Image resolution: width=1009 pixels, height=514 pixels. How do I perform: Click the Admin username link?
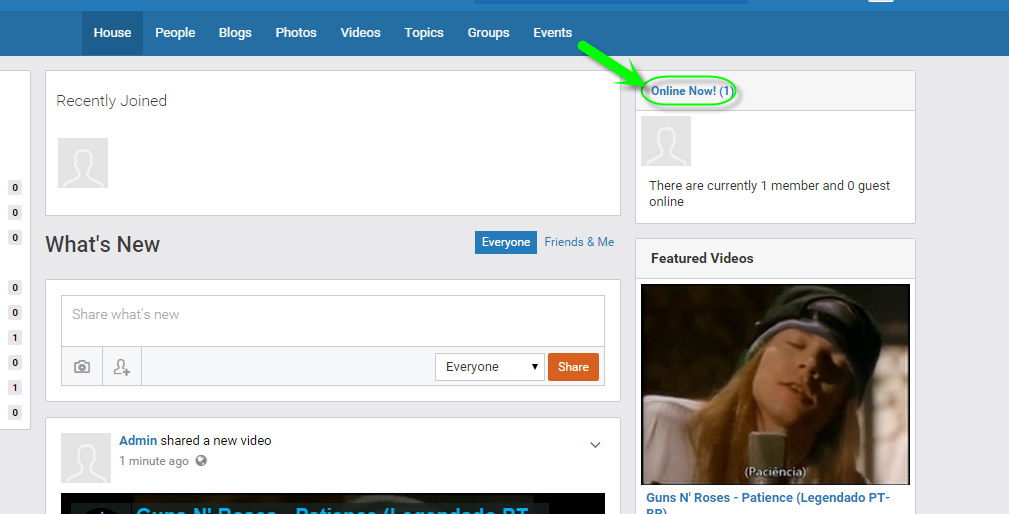click(x=138, y=441)
